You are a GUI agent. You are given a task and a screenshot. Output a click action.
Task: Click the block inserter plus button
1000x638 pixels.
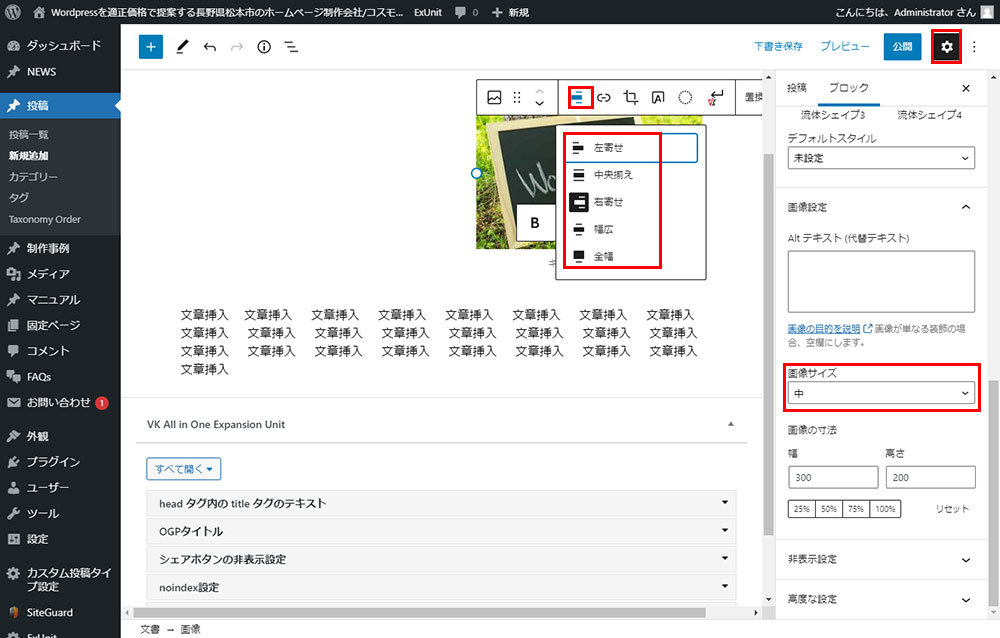[x=151, y=47]
